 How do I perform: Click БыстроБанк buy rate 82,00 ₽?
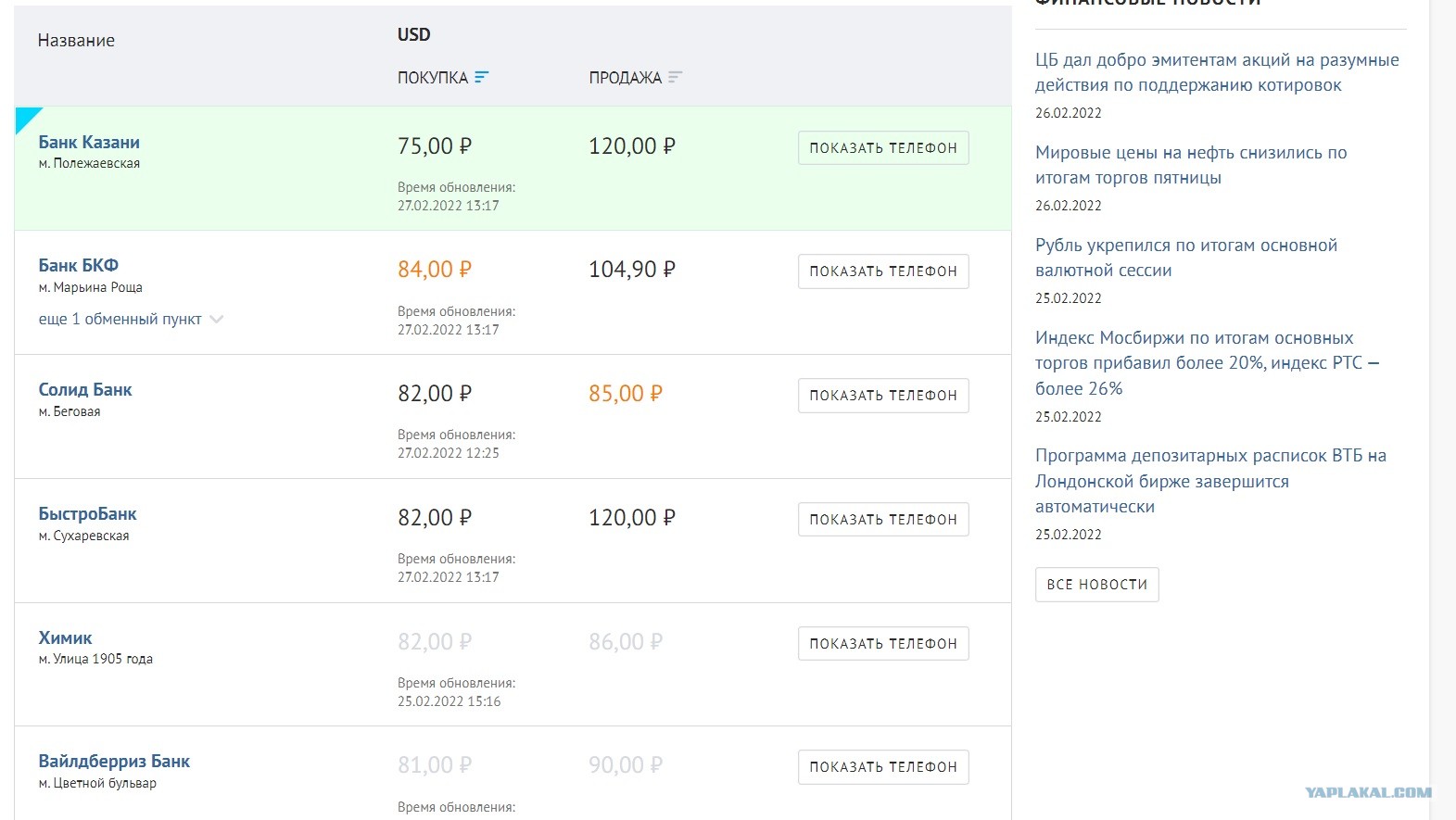435,518
